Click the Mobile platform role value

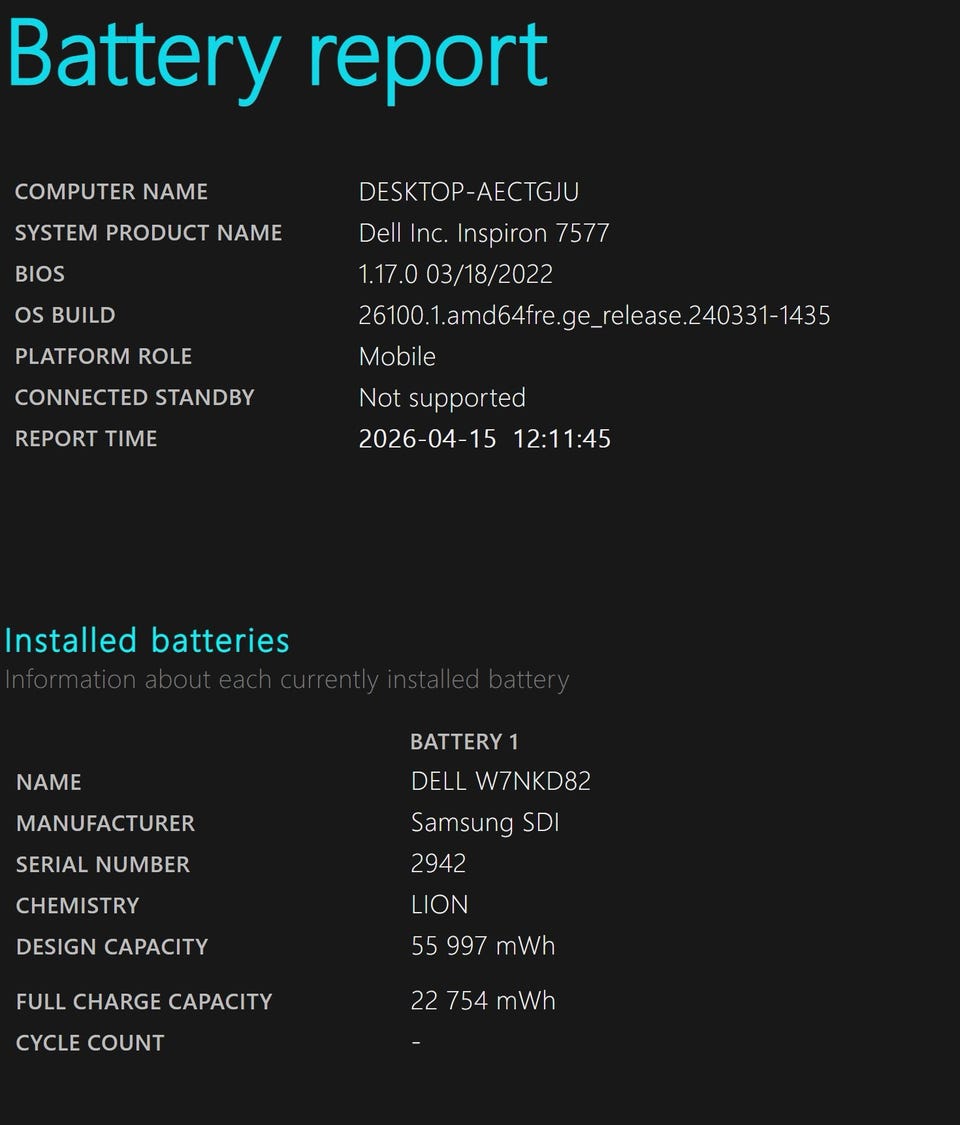(397, 356)
